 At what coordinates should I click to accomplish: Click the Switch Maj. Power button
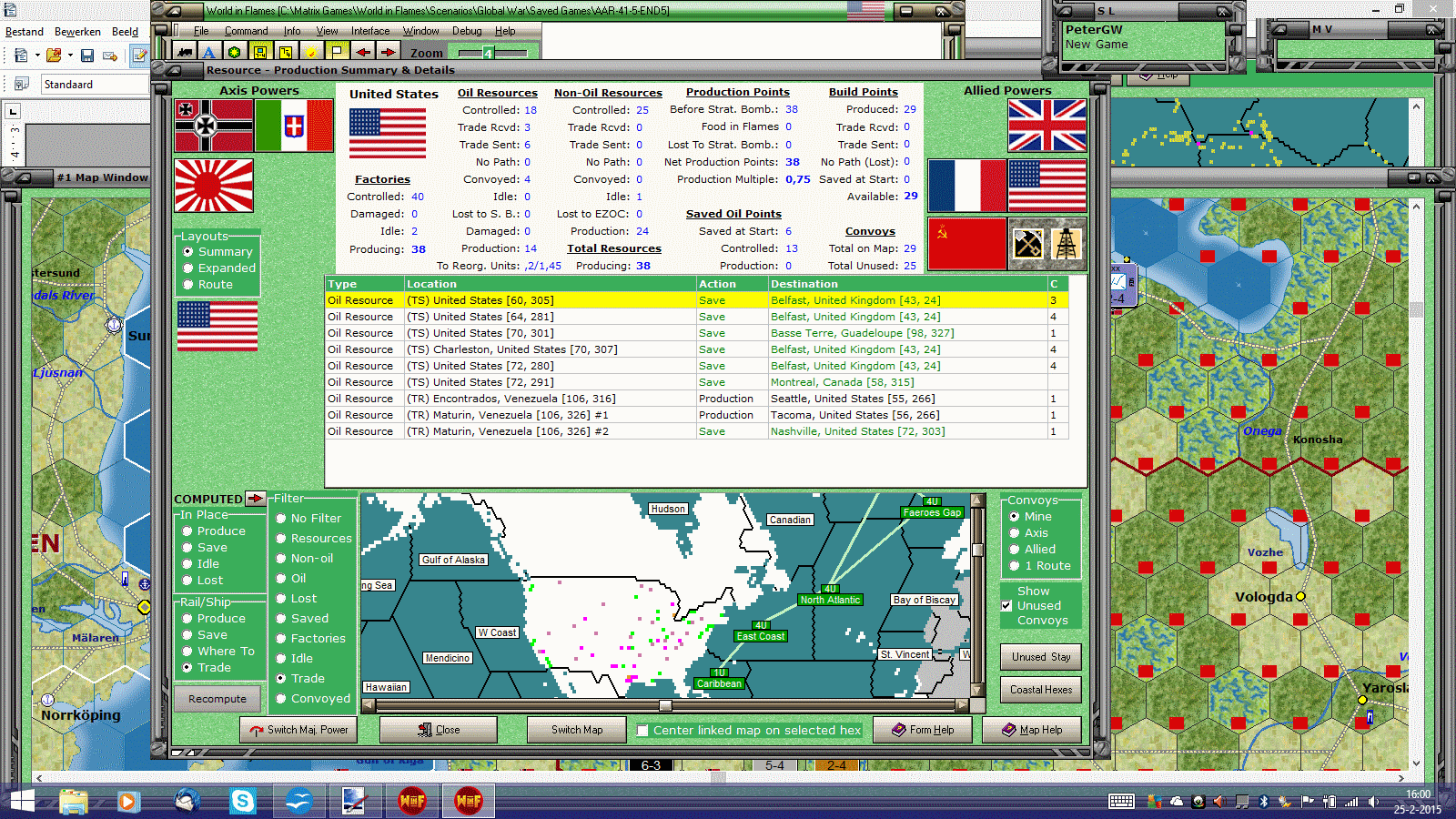click(x=298, y=730)
